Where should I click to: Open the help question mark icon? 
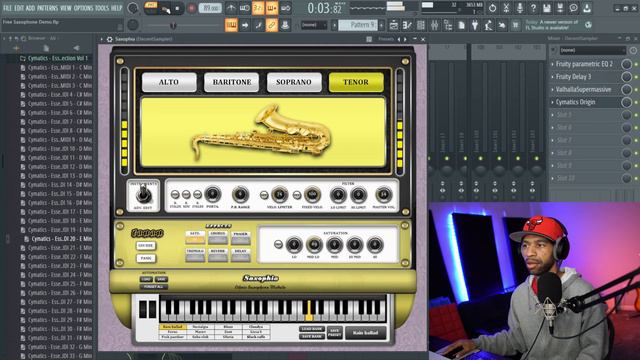tap(533, 8)
